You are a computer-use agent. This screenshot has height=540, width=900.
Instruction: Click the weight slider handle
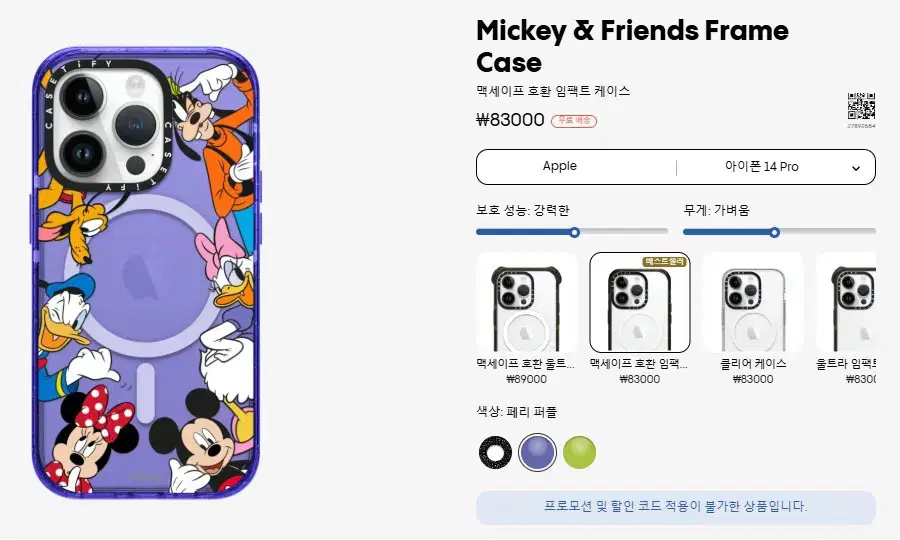tap(774, 232)
